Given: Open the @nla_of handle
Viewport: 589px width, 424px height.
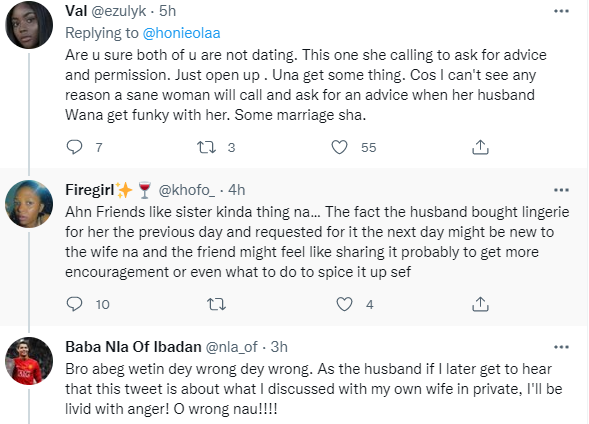Looking at the screenshot, I should coord(231,347).
